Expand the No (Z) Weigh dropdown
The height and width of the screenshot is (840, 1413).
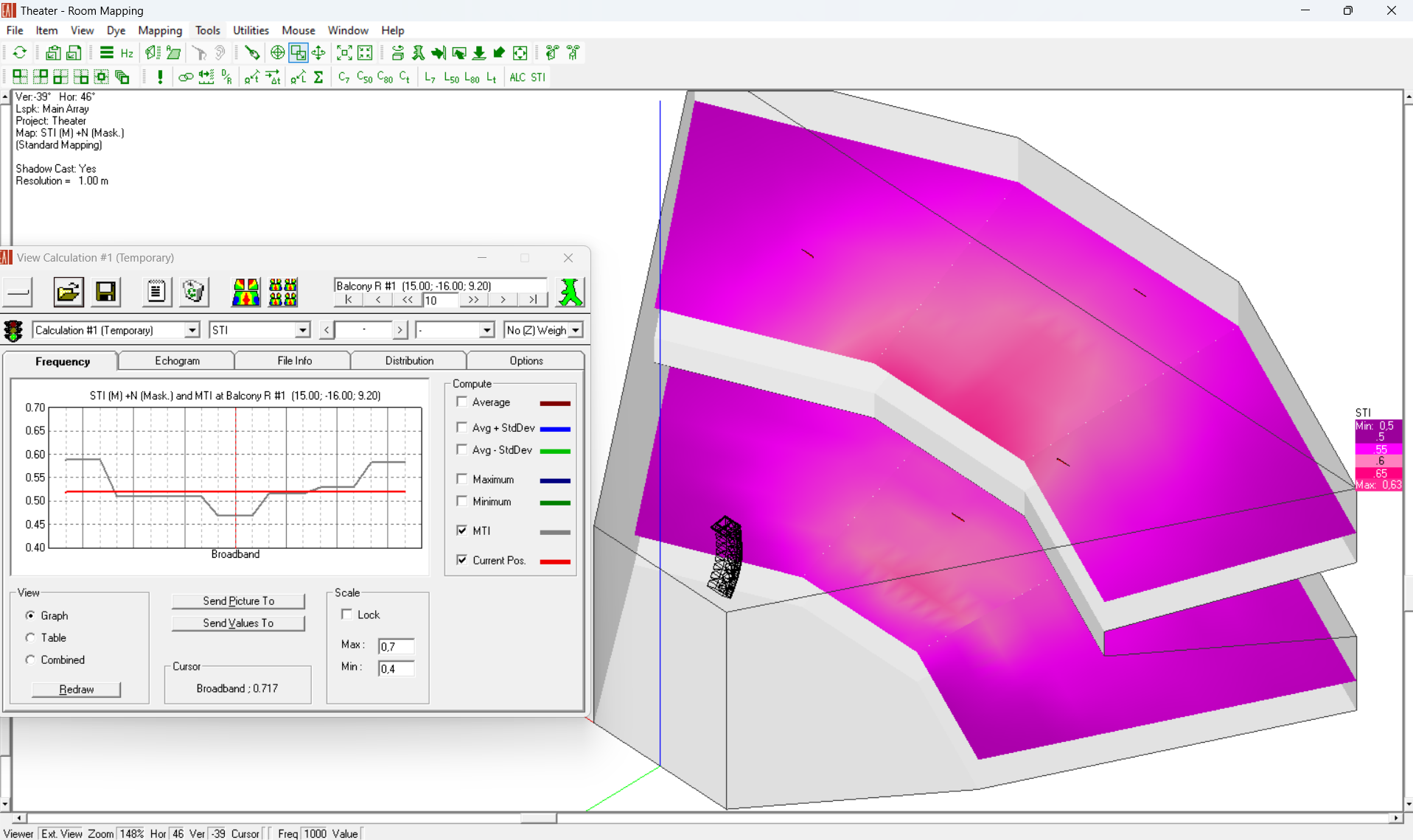point(576,329)
